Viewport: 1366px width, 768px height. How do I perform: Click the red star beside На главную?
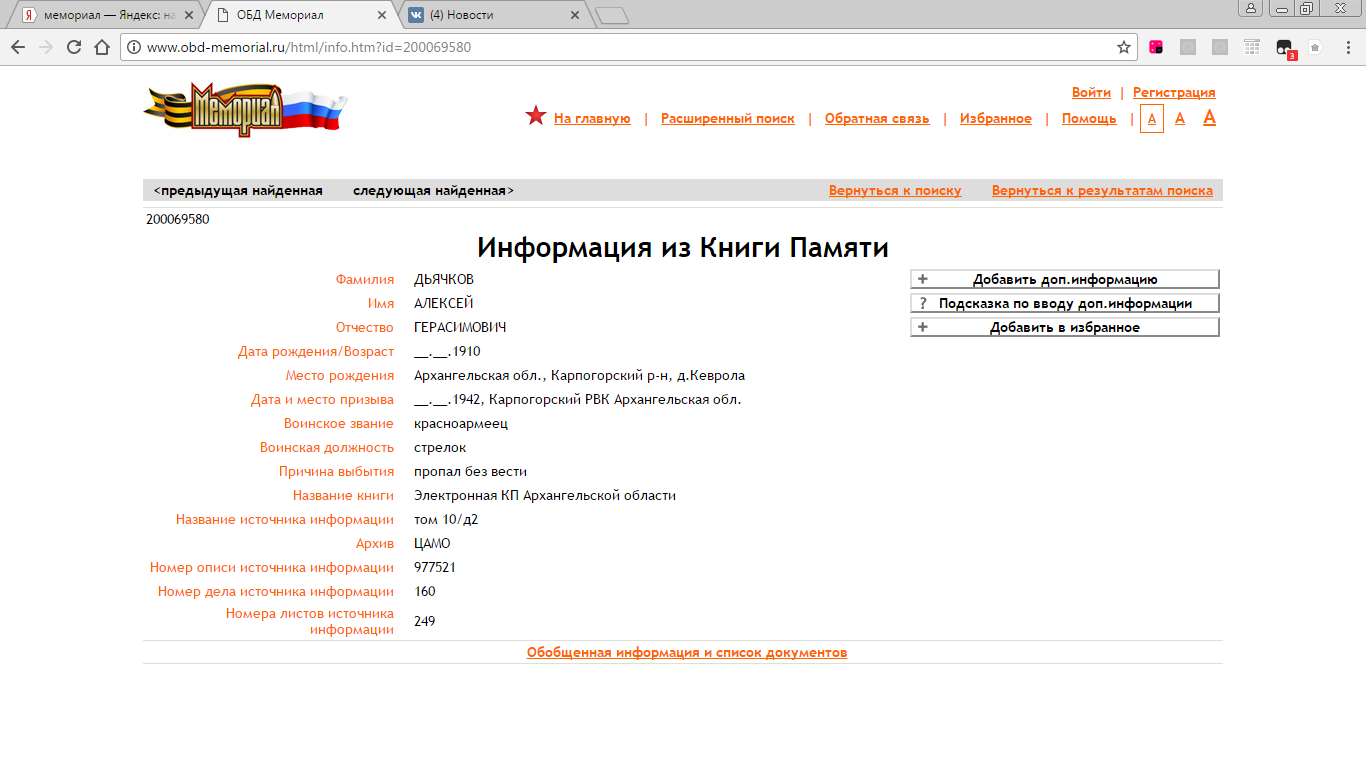(x=536, y=116)
